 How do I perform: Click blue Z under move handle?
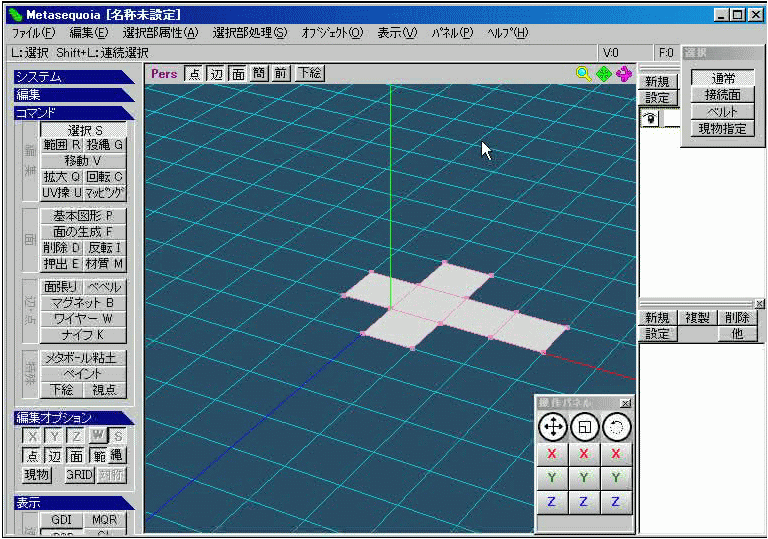pos(552,502)
